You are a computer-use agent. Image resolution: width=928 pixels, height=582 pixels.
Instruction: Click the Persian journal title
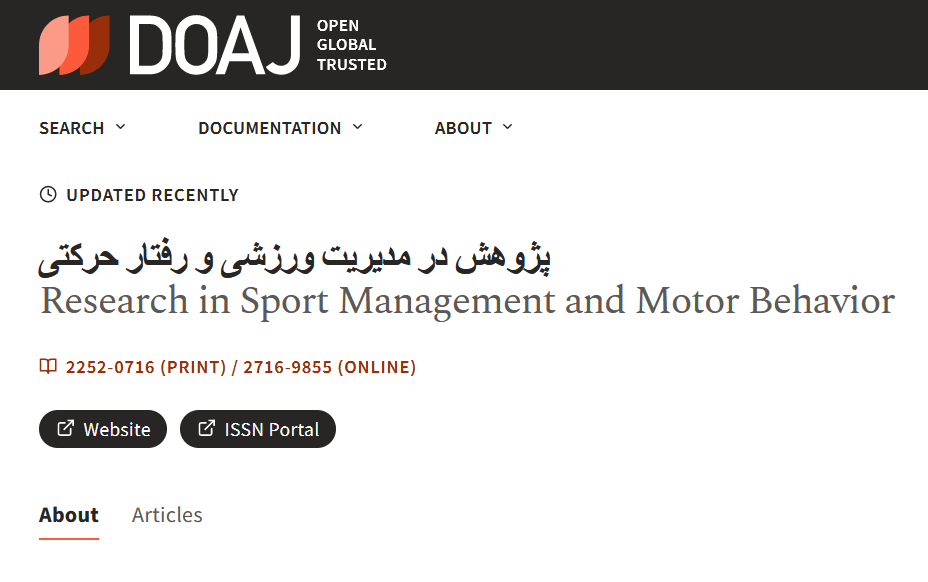point(294,258)
